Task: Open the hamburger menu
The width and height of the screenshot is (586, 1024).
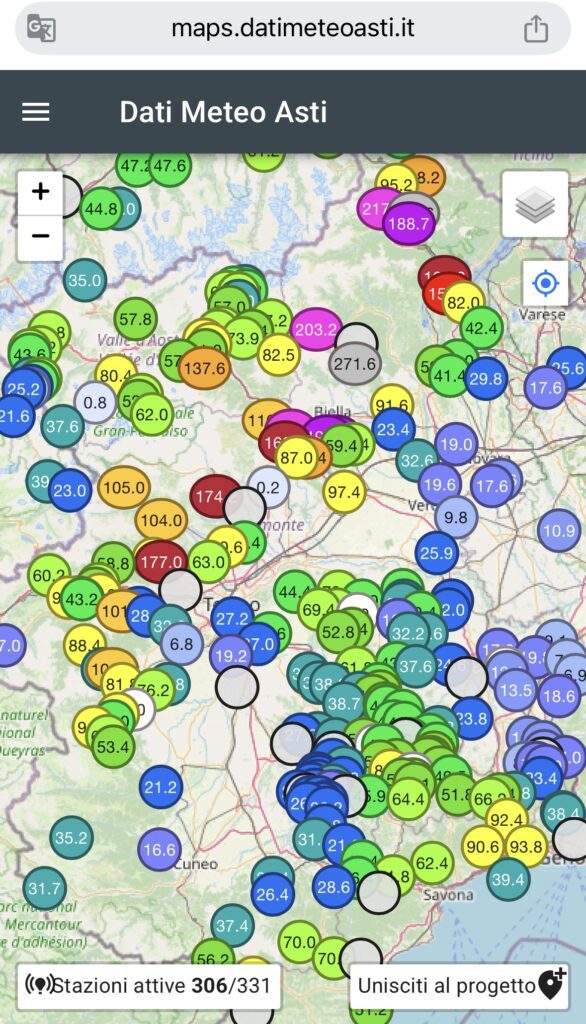Action: 36,112
